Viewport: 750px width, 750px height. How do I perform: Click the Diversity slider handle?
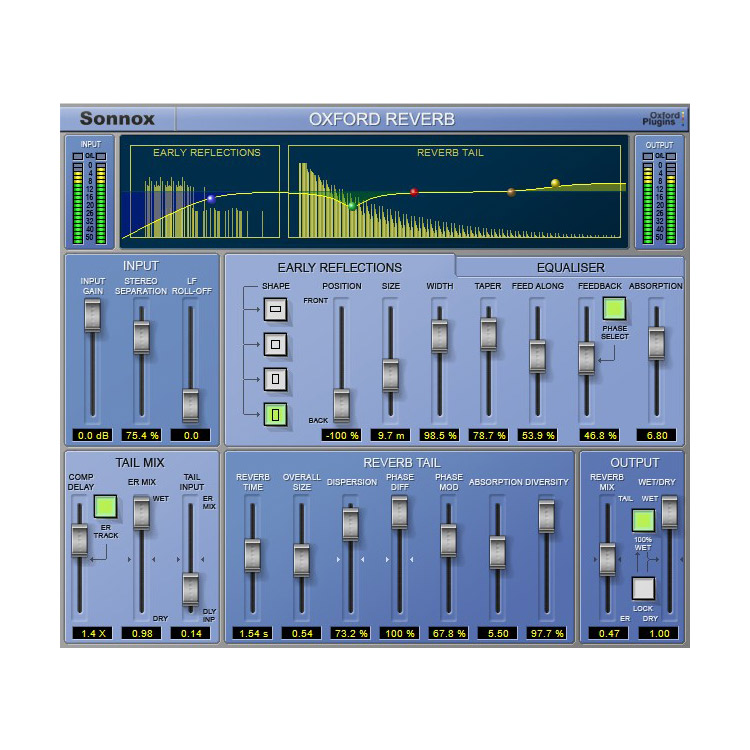(x=546, y=516)
